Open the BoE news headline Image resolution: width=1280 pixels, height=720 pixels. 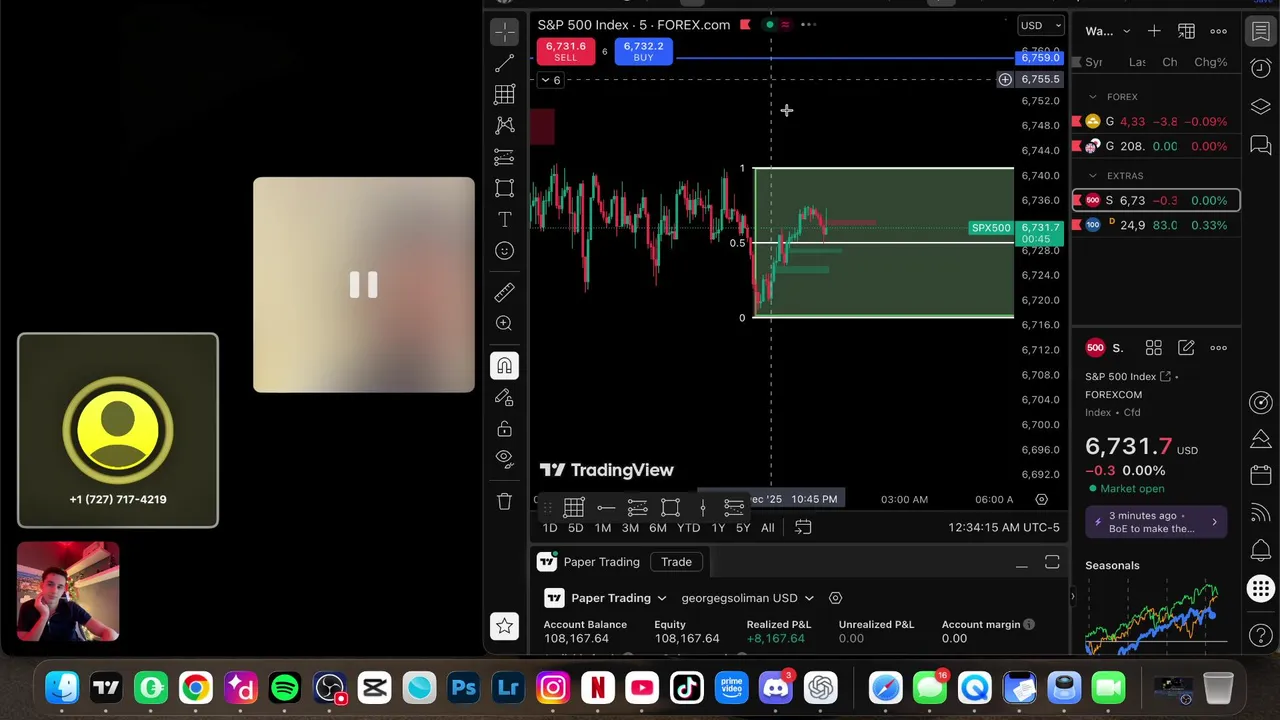click(x=1156, y=522)
